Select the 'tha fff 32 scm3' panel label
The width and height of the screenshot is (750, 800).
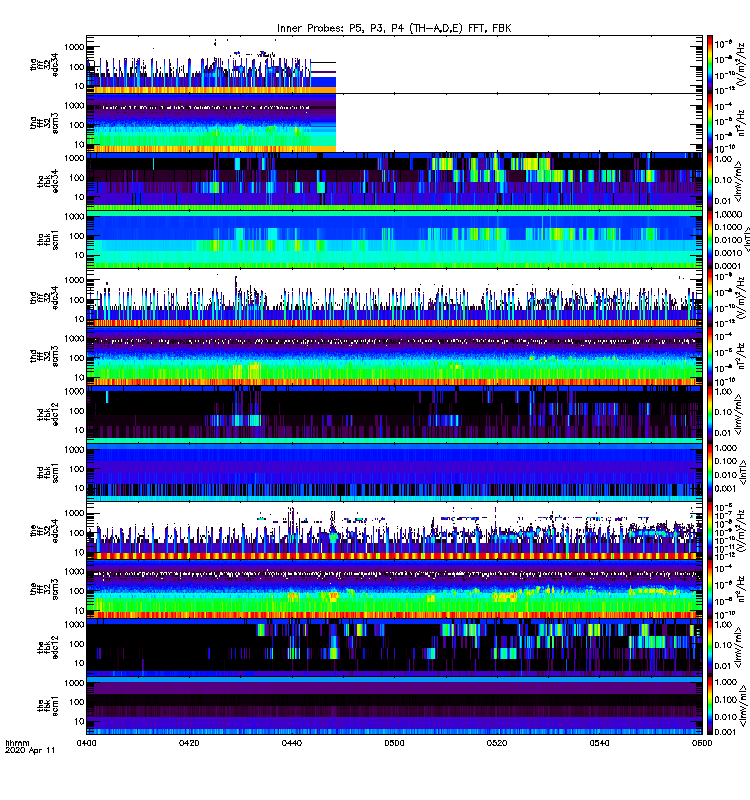pos(44,123)
